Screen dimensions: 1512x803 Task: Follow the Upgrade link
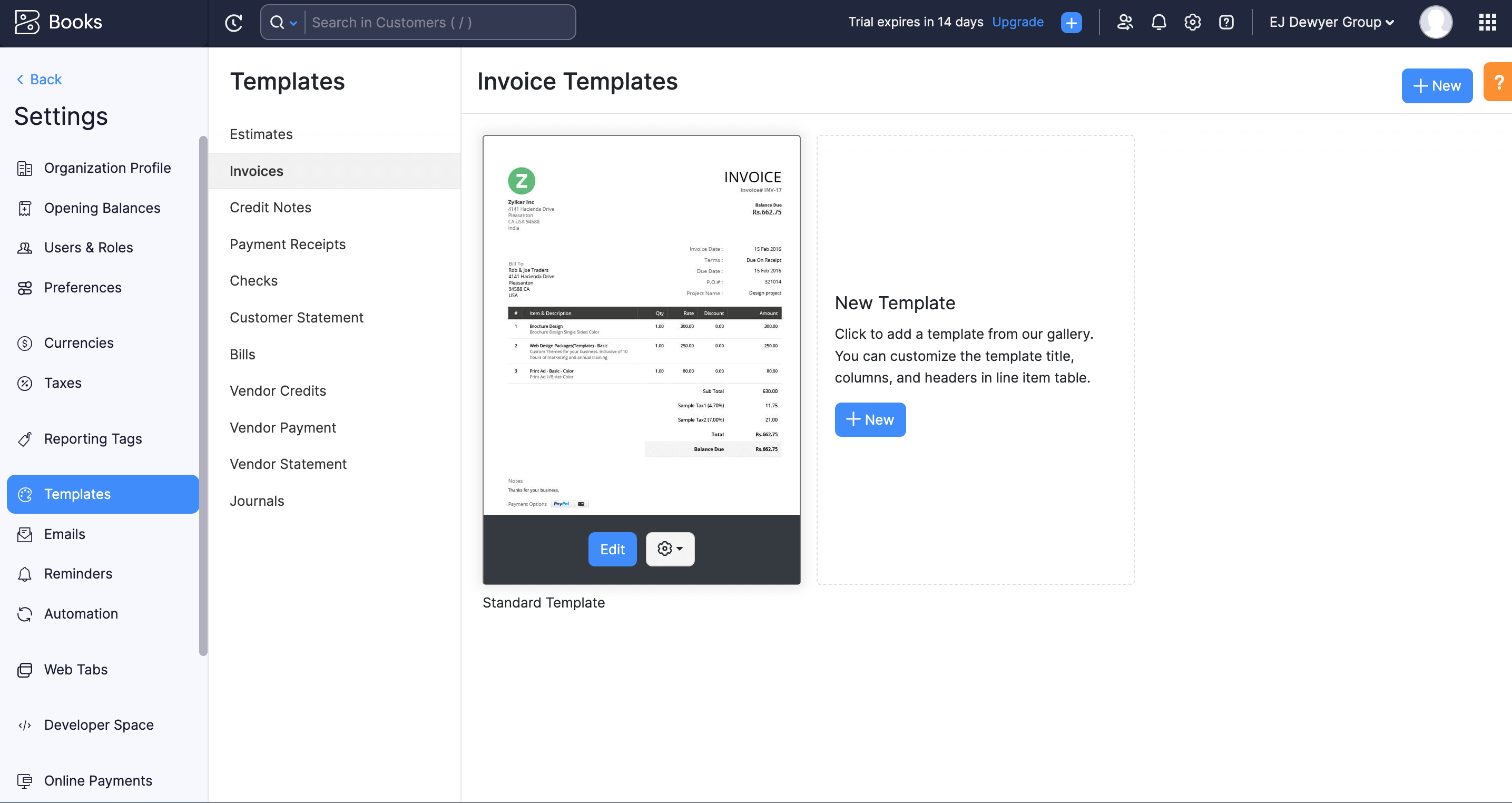(x=1018, y=22)
